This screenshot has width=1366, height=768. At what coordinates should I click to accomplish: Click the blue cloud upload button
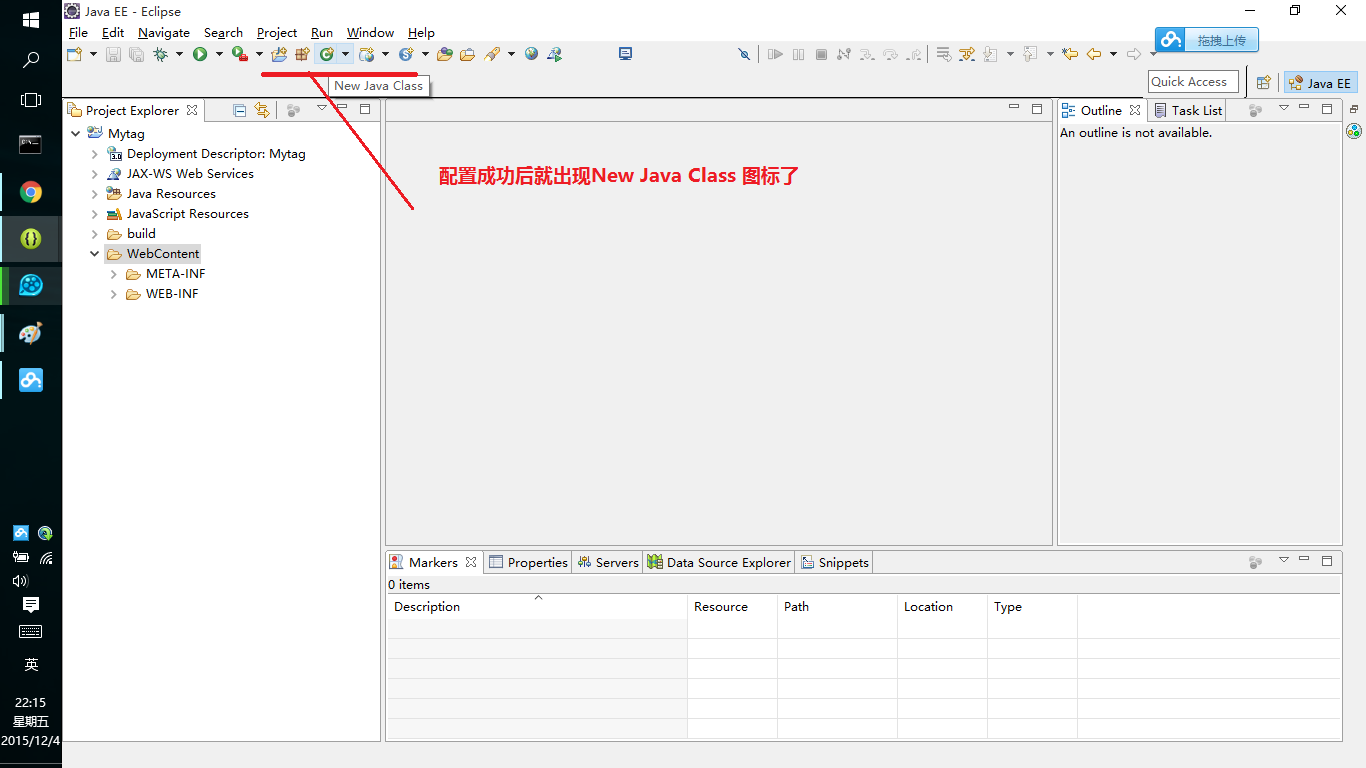pos(1207,40)
